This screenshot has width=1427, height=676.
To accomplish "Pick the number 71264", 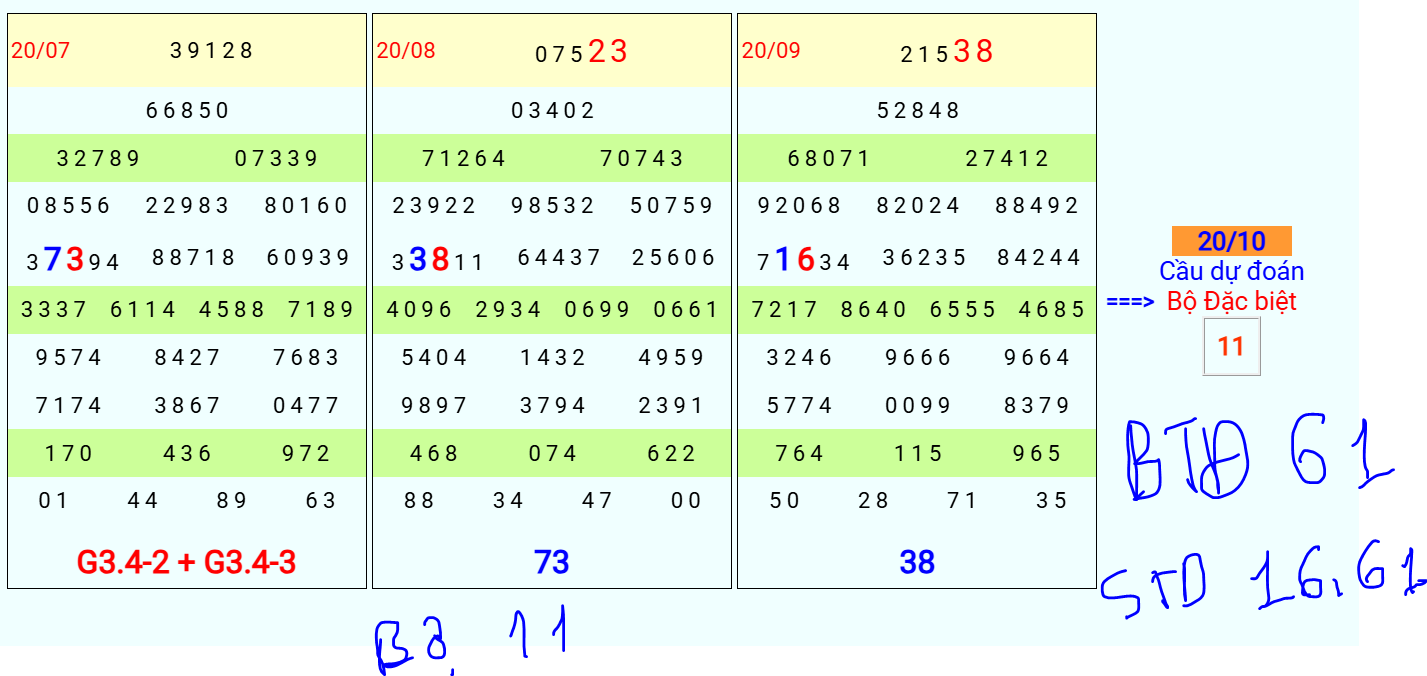I will coord(464,158).
